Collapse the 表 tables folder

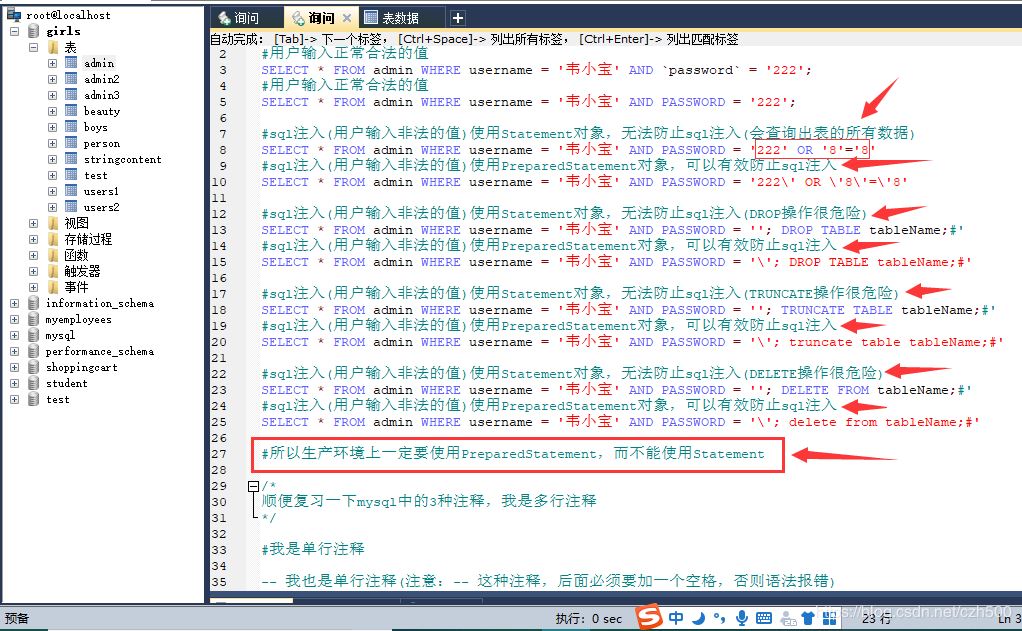pos(33,48)
